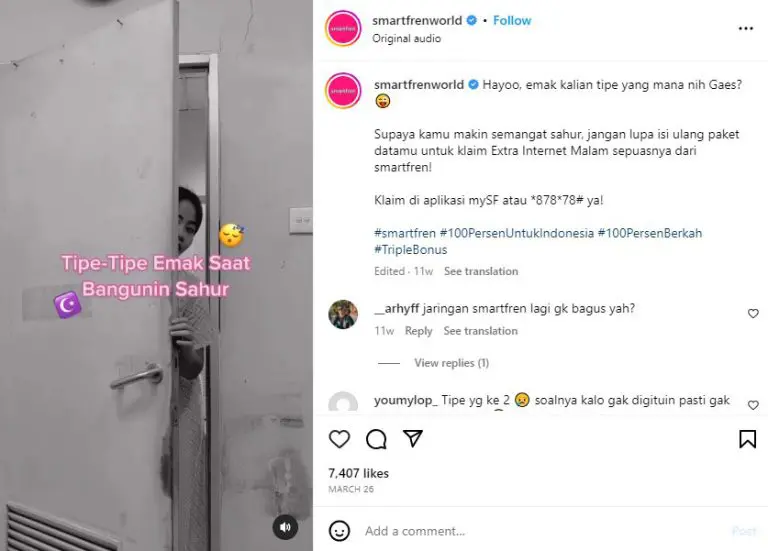Viewport: 768px width, 551px height.
Task: Open the emoji picker in the comment box
Action: pyautogui.click(x=339, y=531)
